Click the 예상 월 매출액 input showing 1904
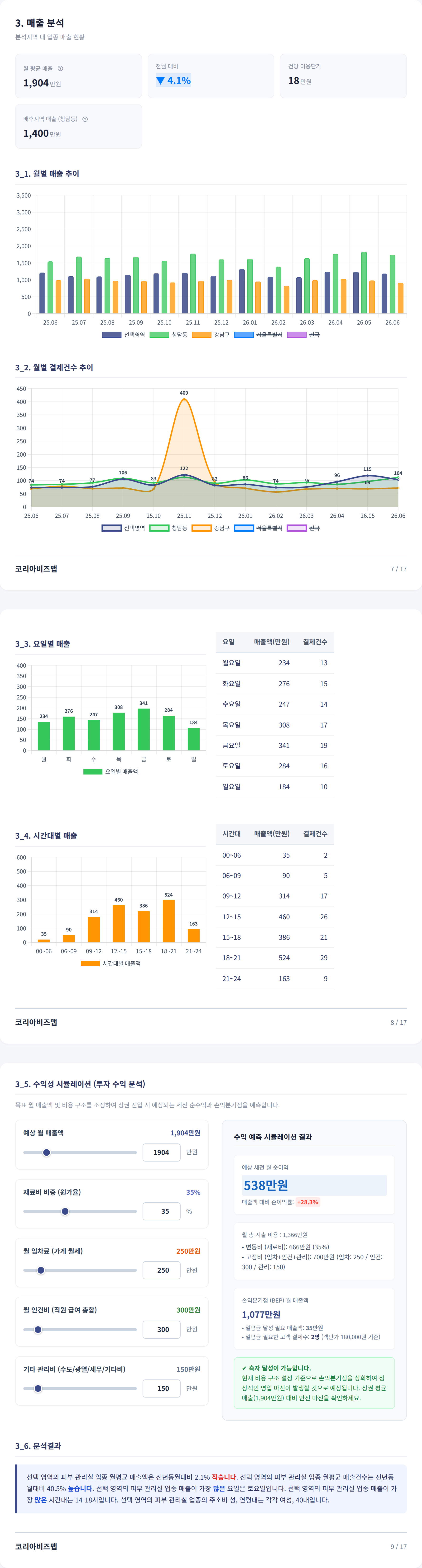The width and height of the screenshot is (422, 1568). coord(161,1152)
